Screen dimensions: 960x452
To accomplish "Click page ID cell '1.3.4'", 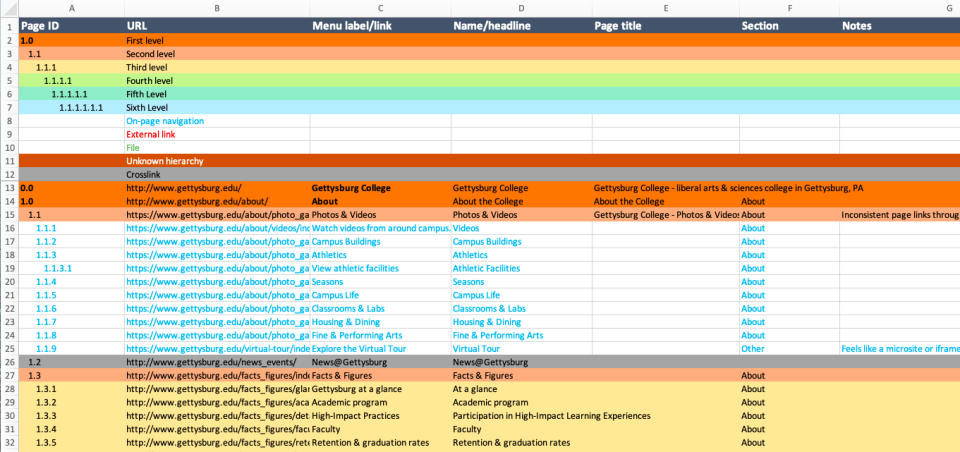I will (x=72, y=429).
